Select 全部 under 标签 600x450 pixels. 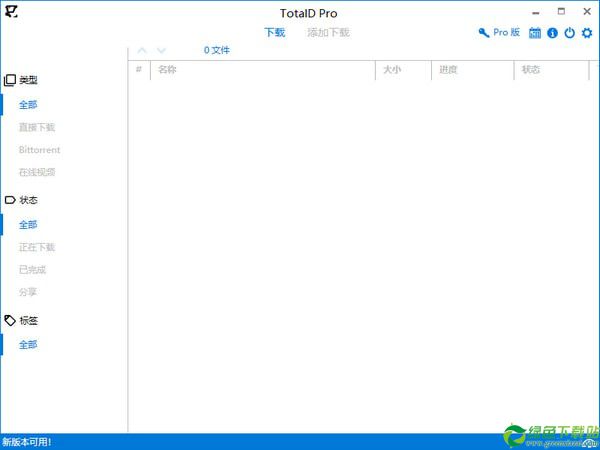[x=28, y=344]
